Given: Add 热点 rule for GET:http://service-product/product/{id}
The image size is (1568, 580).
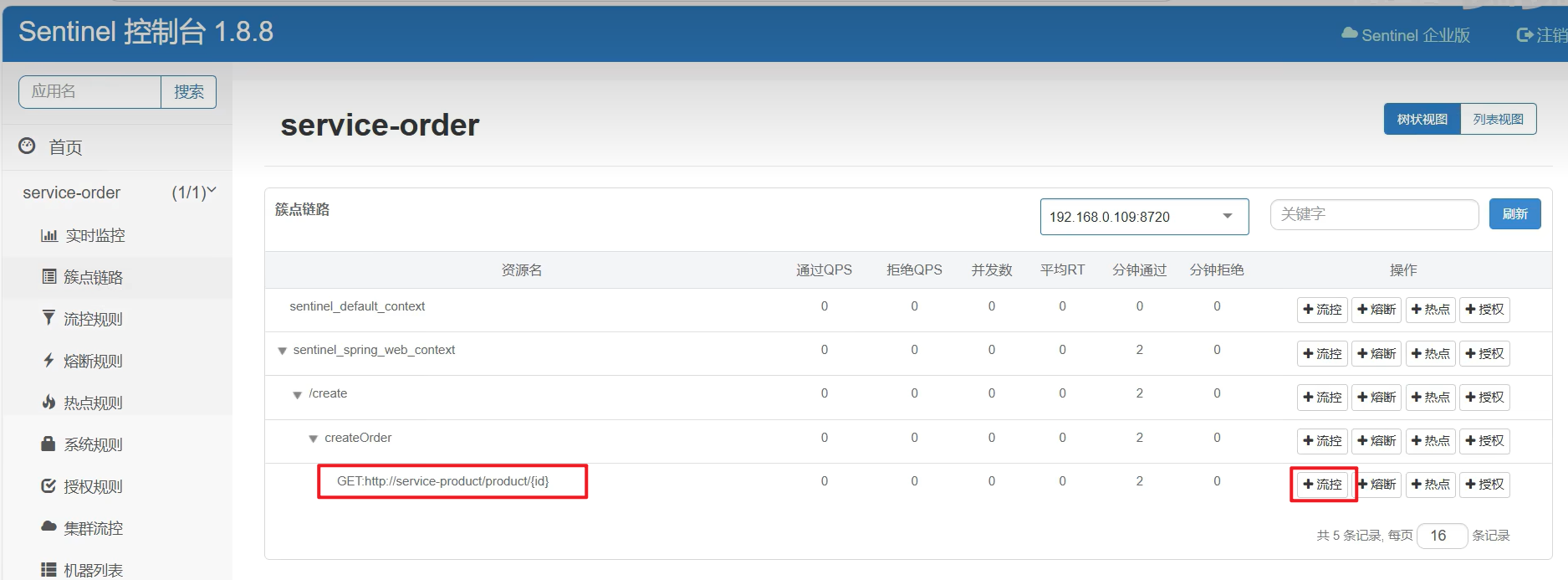Looking at the screenshot, I should [x=1430, y=485].
